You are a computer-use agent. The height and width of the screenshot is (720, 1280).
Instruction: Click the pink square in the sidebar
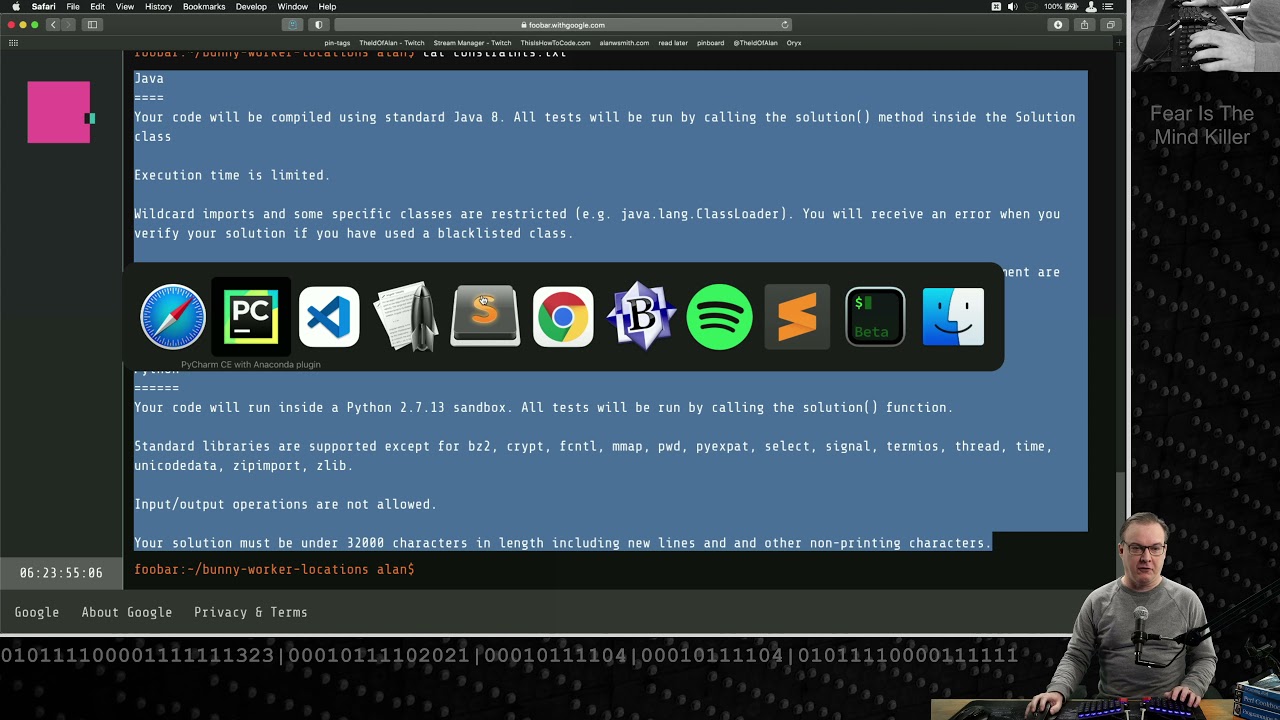(59, 112)
